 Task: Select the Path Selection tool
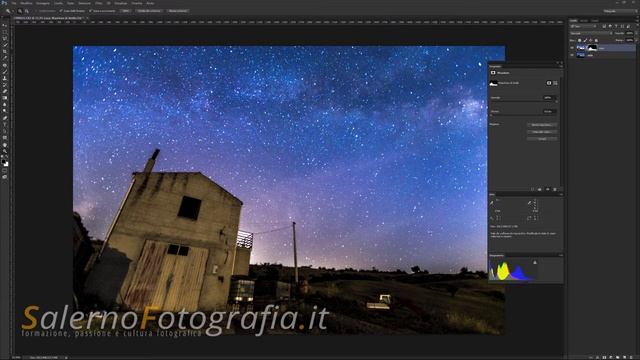click(4, 131)
